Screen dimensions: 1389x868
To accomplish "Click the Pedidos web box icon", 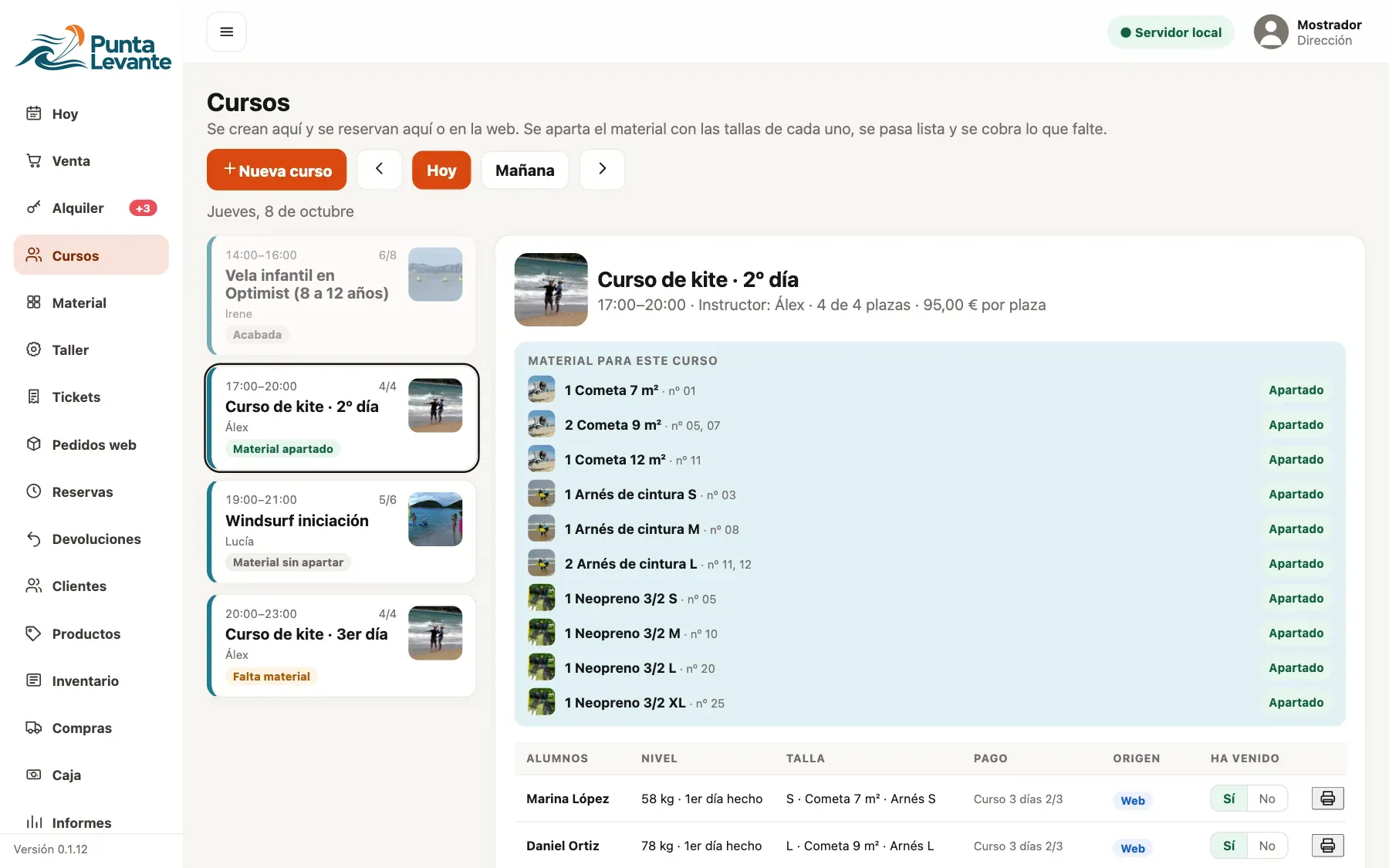I will point(34,444).
